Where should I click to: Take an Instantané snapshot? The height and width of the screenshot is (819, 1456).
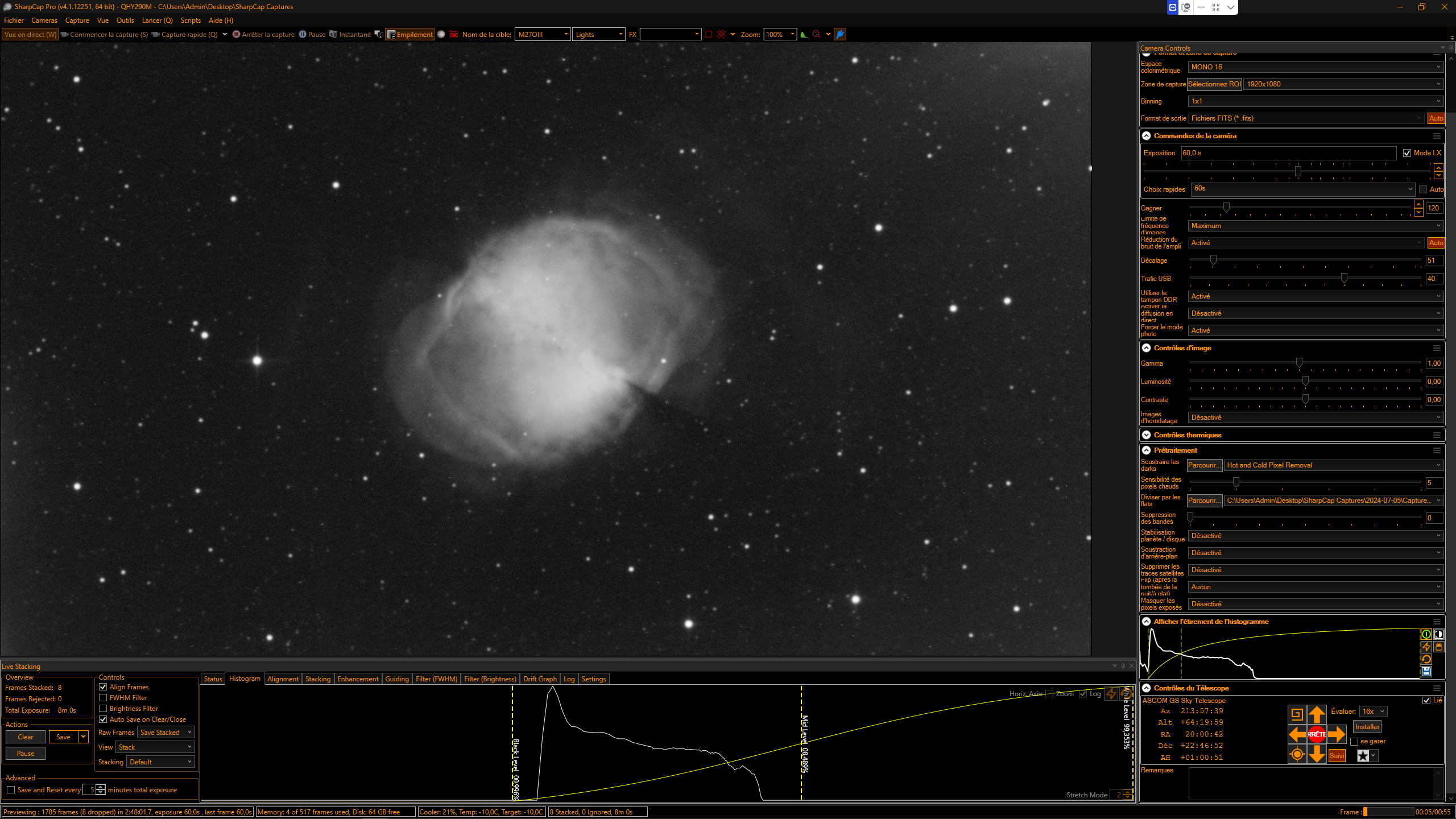(350, 35)
